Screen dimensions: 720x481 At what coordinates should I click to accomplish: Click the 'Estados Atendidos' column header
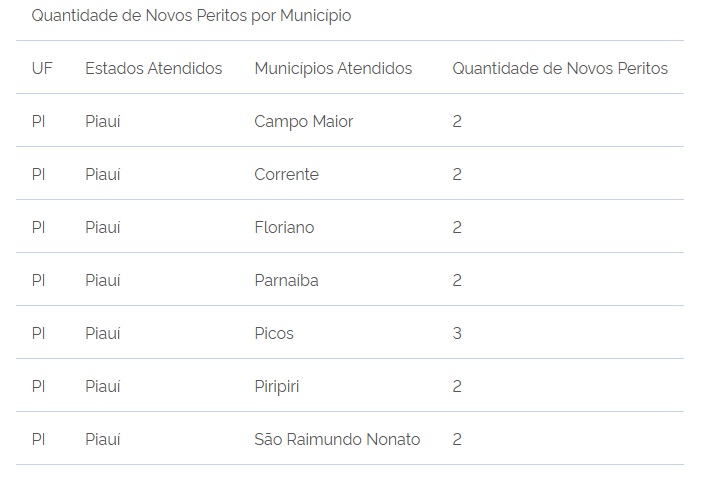click(153, 68)
